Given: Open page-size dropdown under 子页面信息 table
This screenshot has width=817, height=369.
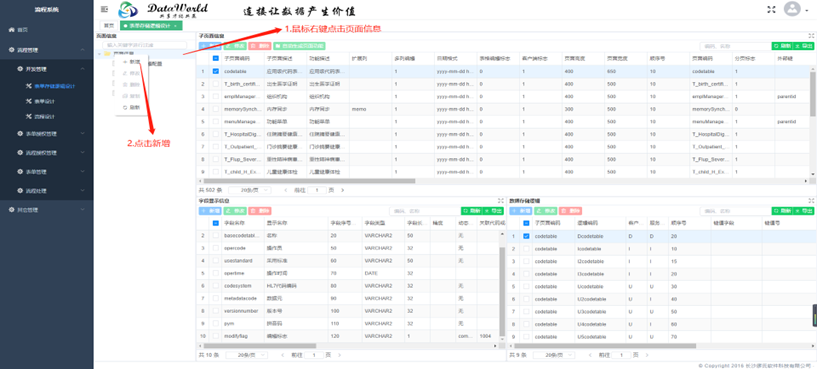Looking at the screenshot, I should 250,190.
